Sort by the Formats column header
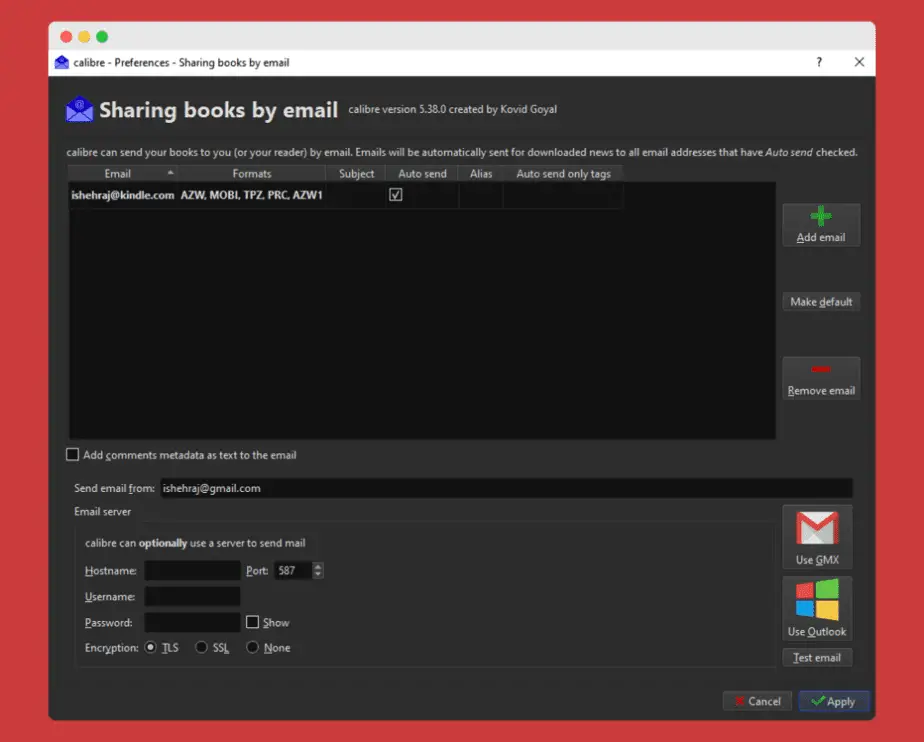924x742 pixels. [x=252, y=173]
